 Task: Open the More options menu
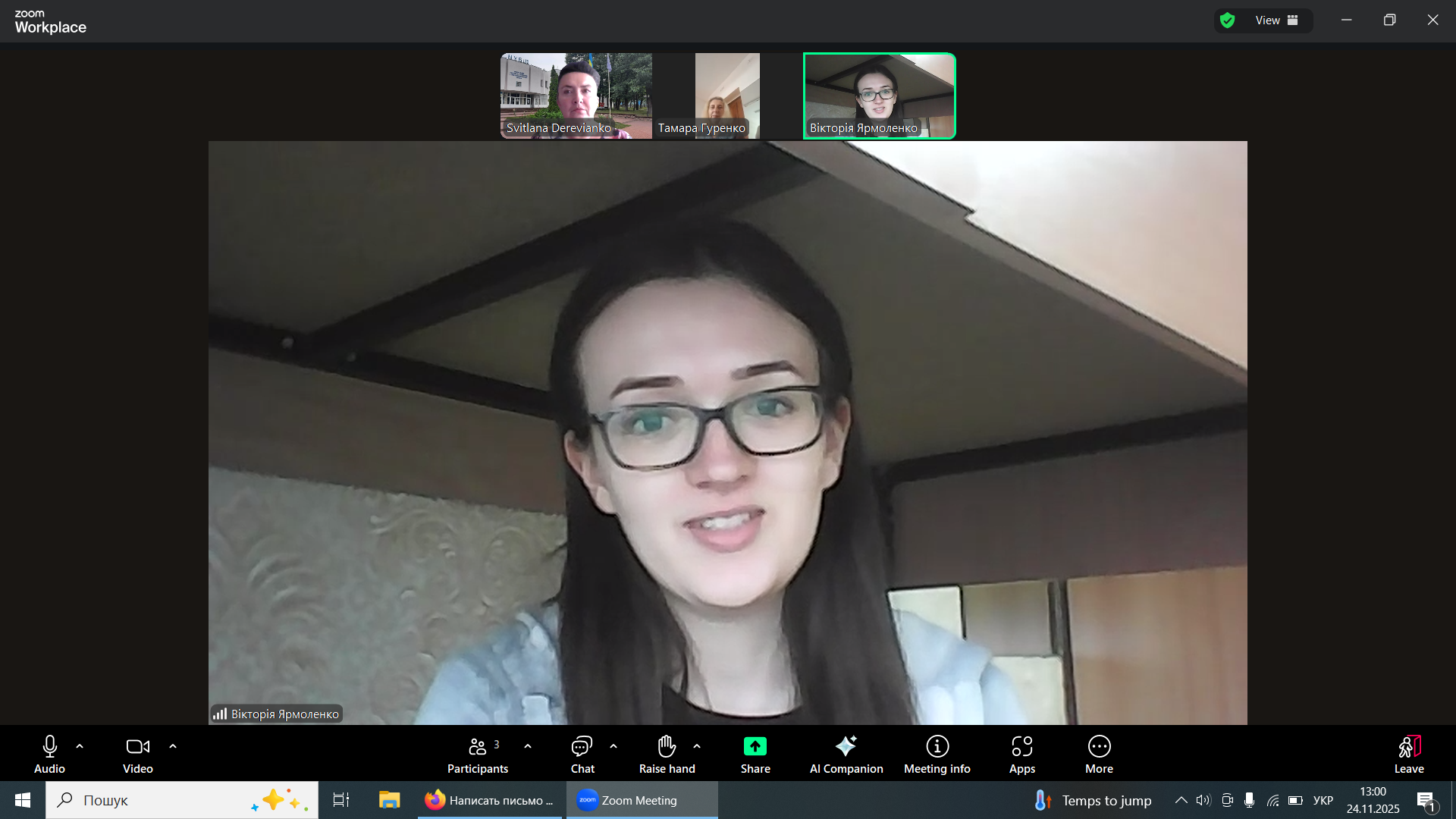(1099, 755)
